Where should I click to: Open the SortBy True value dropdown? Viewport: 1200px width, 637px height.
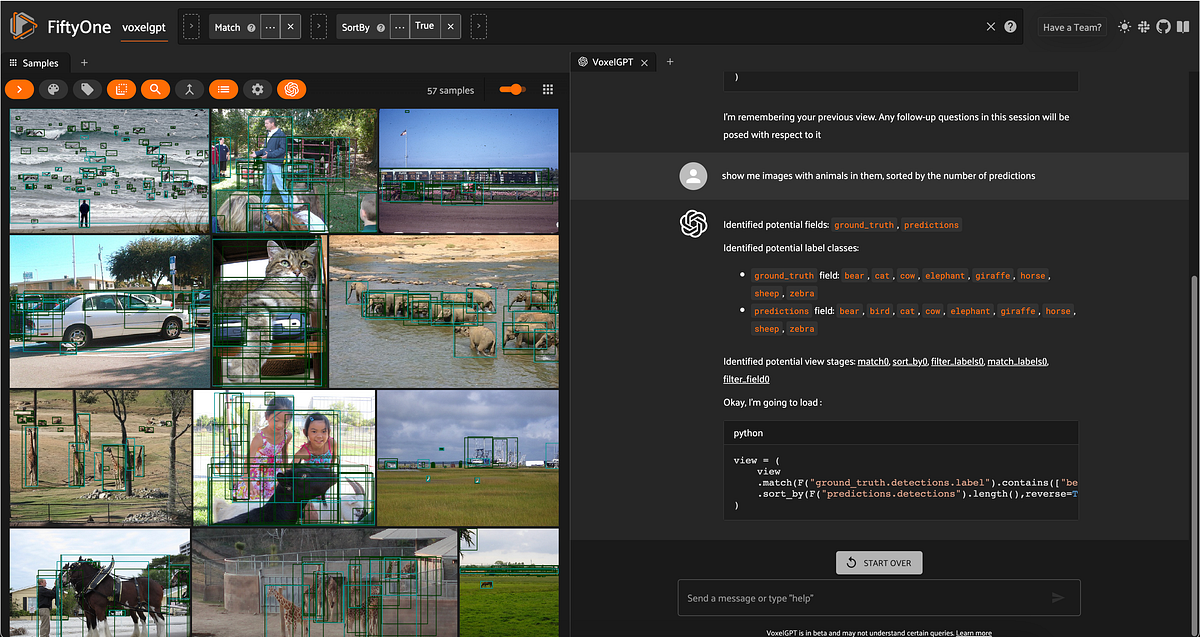[425, 27]
